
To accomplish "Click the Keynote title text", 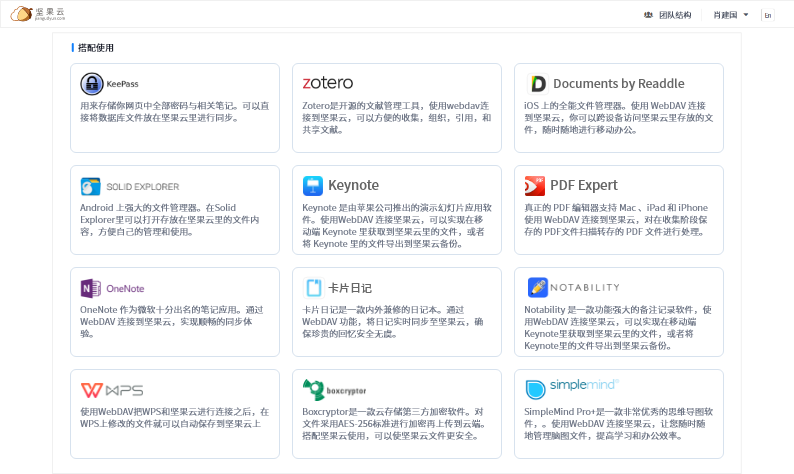I will pyautogui.click(x=353, y=185).
